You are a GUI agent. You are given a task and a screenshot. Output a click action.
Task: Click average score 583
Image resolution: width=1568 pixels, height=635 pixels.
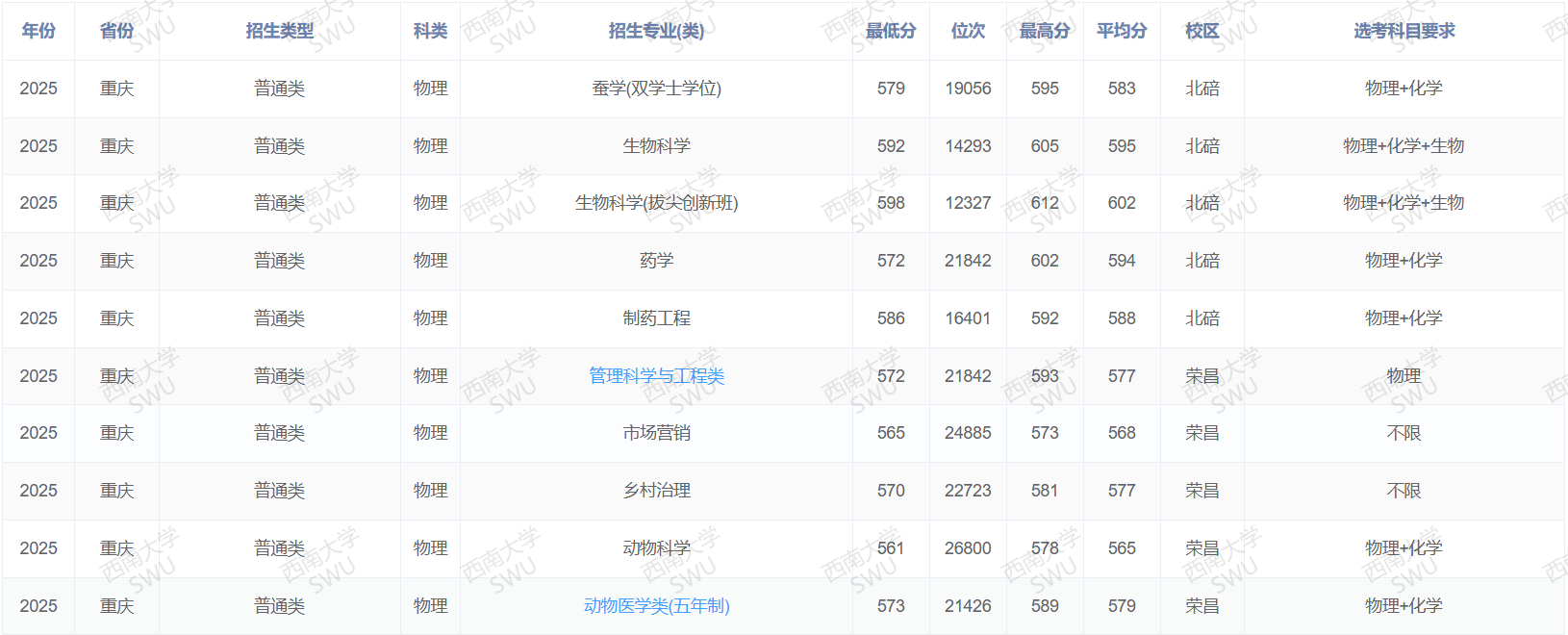(x=1122, y=89)
